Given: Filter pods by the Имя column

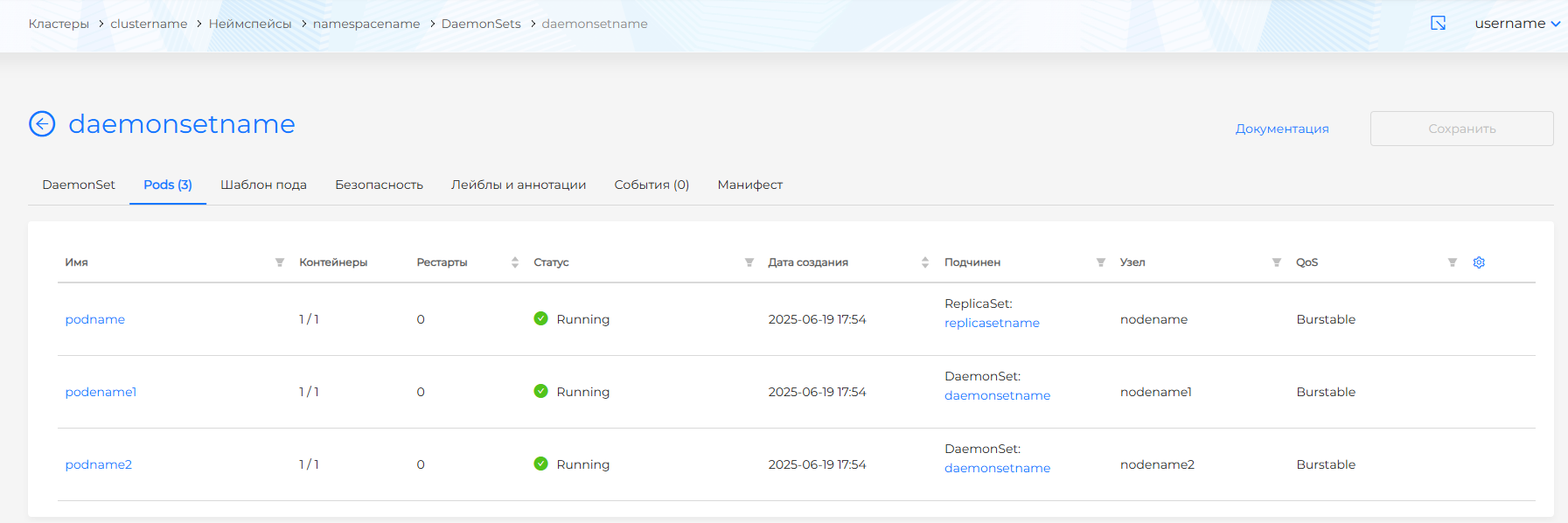Looking at the screenshot, I should coord(280,262).
